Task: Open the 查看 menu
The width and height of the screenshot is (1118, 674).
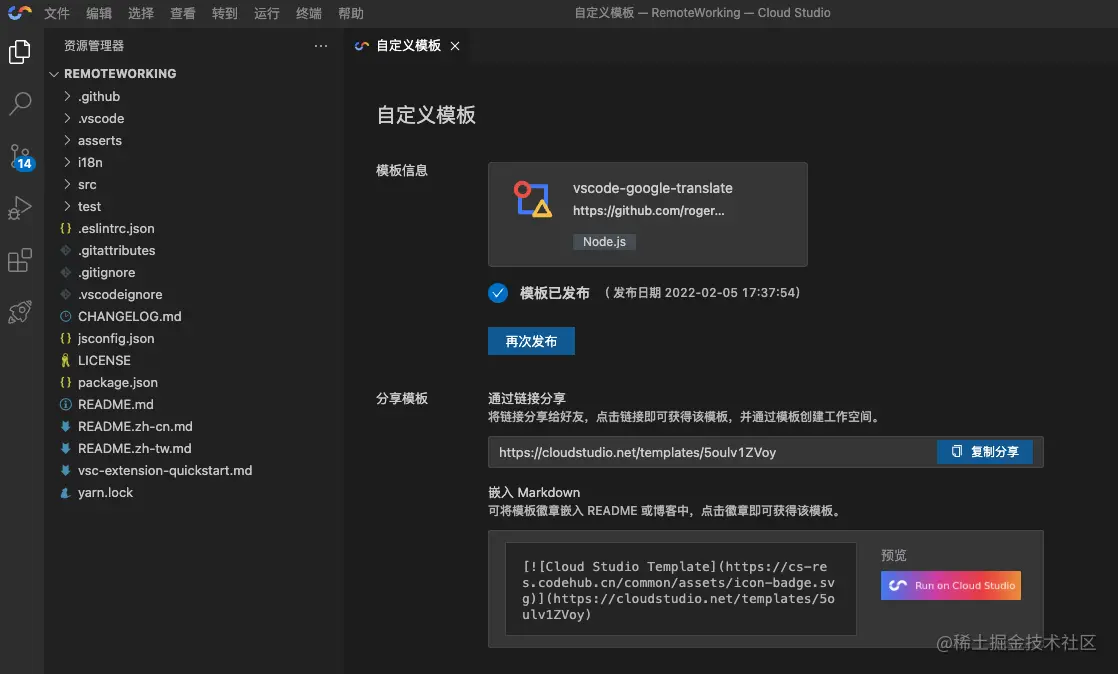Action: click(183, 13)
